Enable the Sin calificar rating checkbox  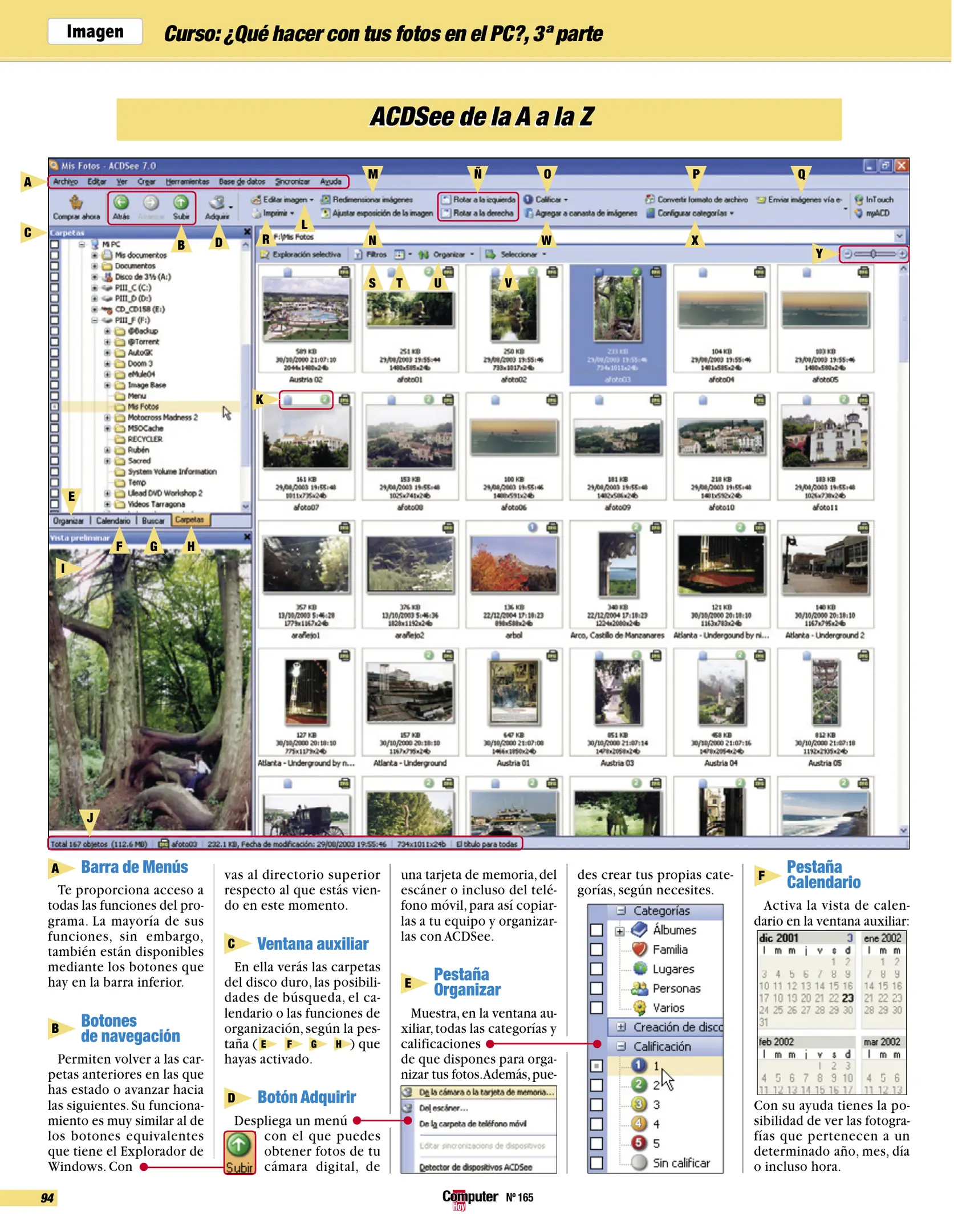pyautogui.click(x=596, y=1163)
